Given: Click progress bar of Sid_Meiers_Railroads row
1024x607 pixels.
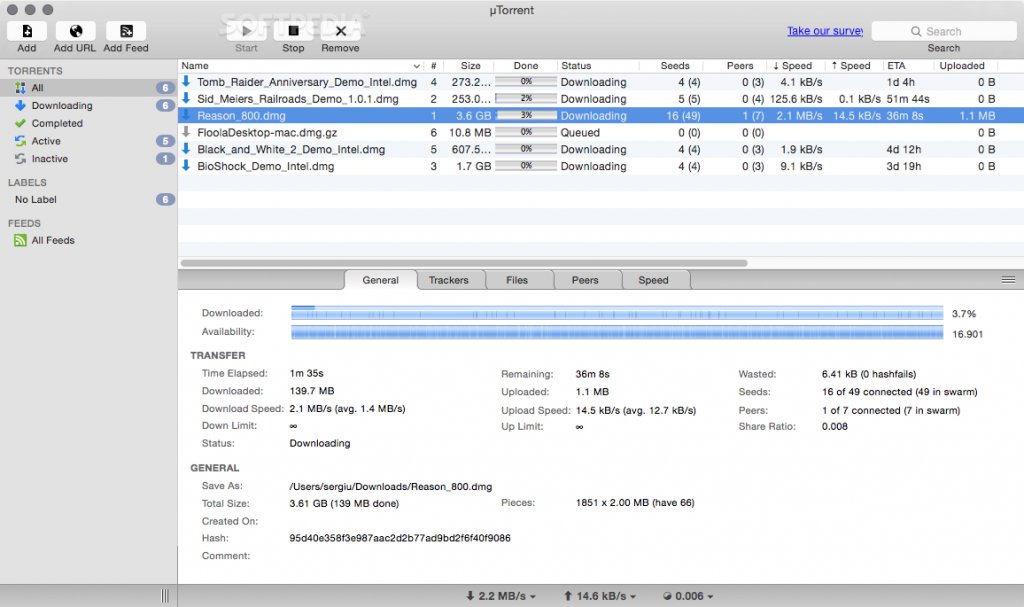Looking at the screenshot, I should click(x=526, y=98).
